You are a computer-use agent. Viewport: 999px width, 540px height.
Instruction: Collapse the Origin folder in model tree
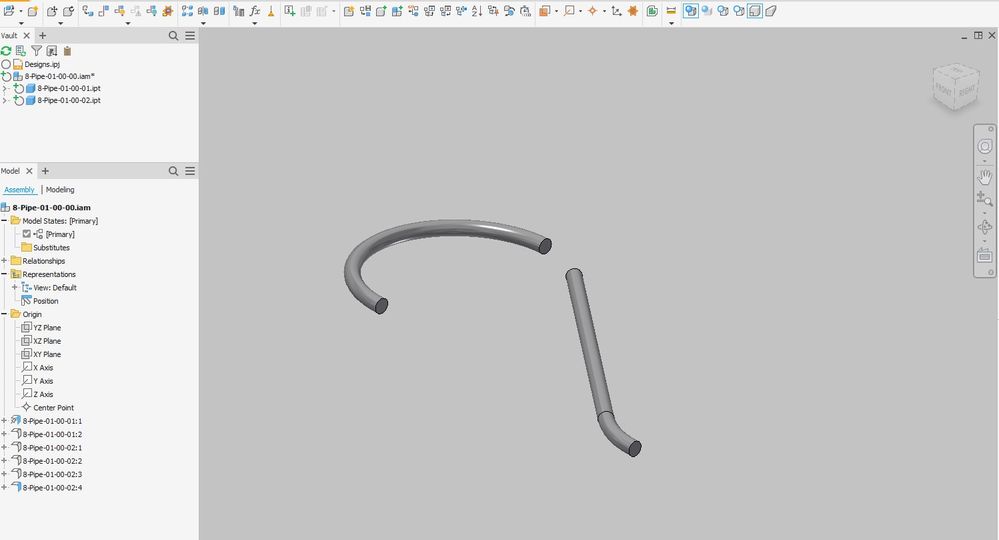[4, 314]
